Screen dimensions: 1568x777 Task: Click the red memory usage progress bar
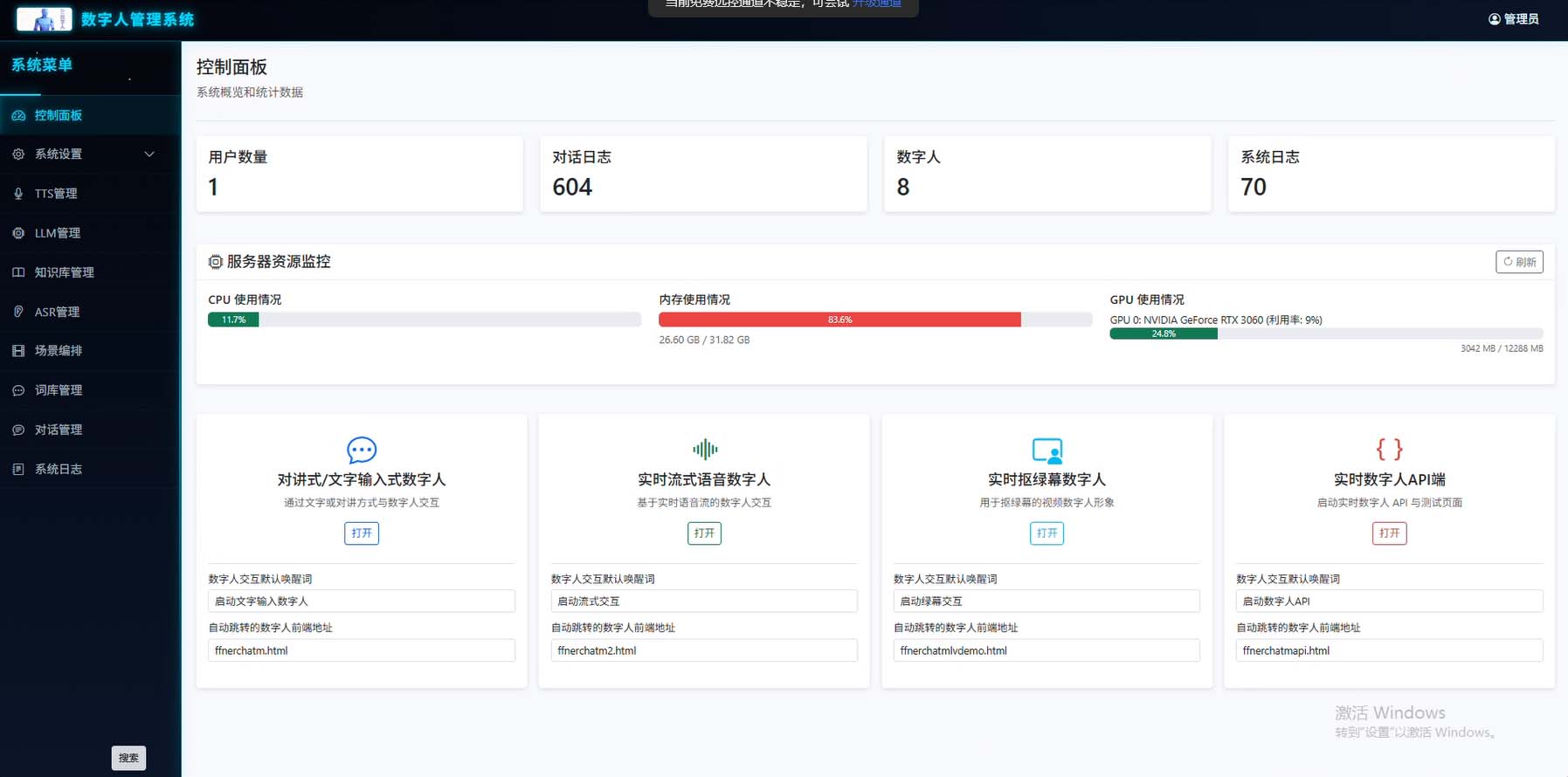tap(839, 320)
